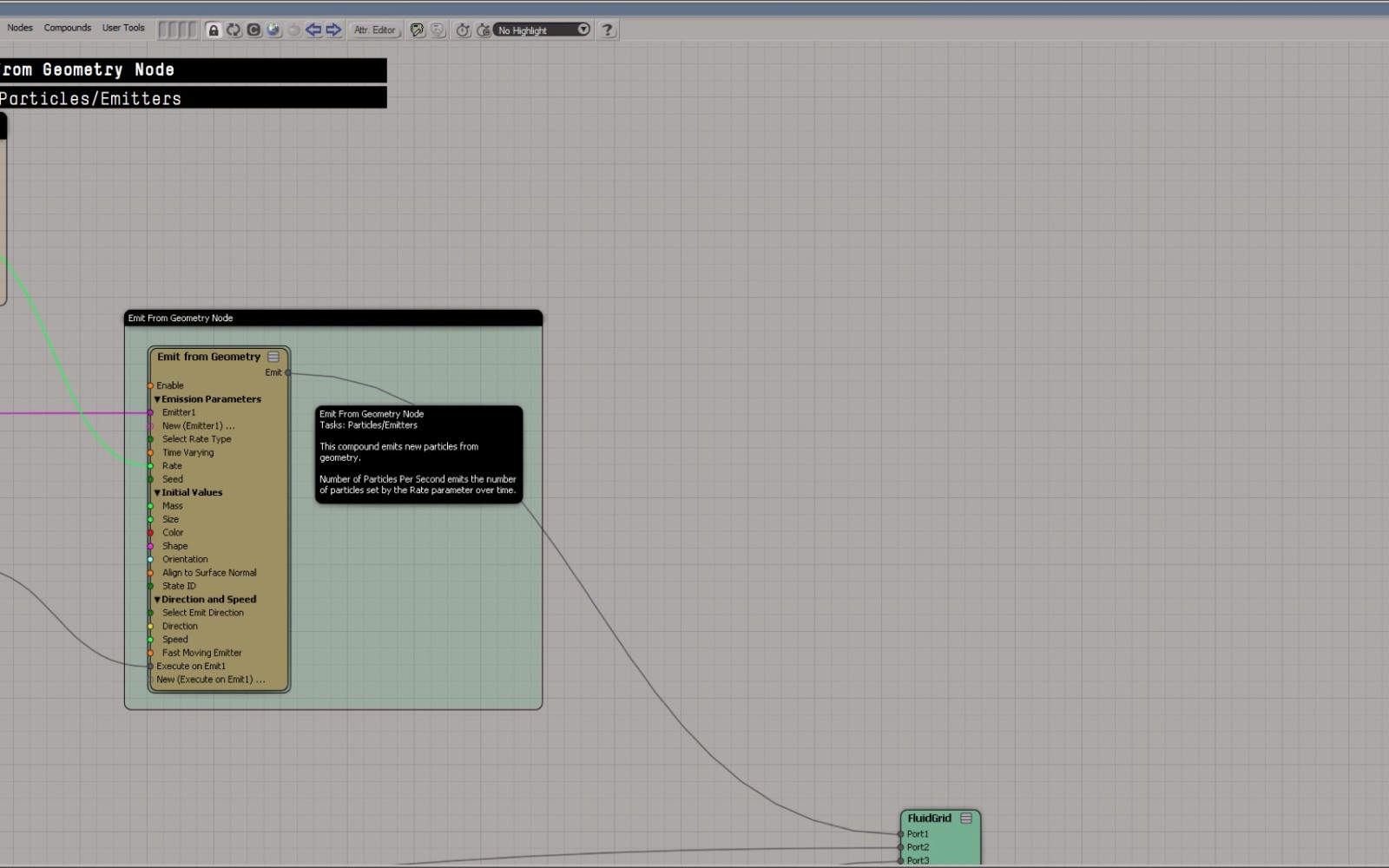
Task: Open the Attr. Editor
Action: tap(375, 30)
